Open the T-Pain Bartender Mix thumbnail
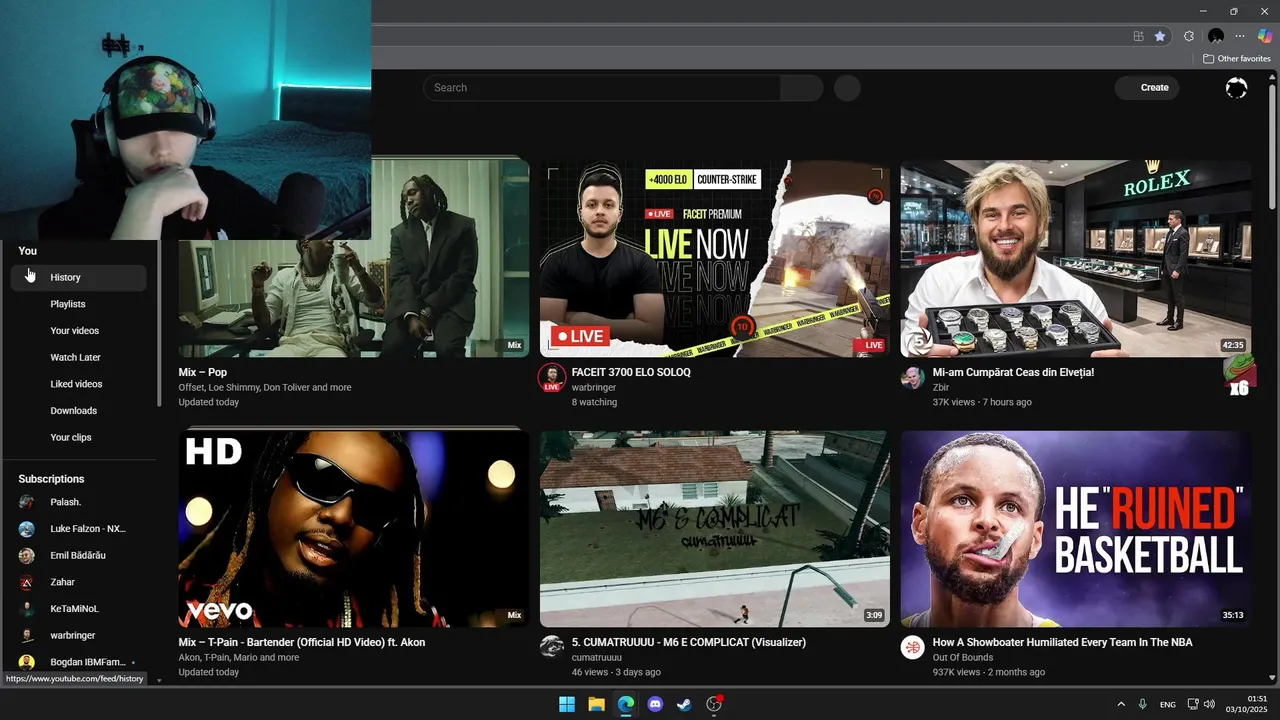1280x720 pixels. [x=354, y=529]
